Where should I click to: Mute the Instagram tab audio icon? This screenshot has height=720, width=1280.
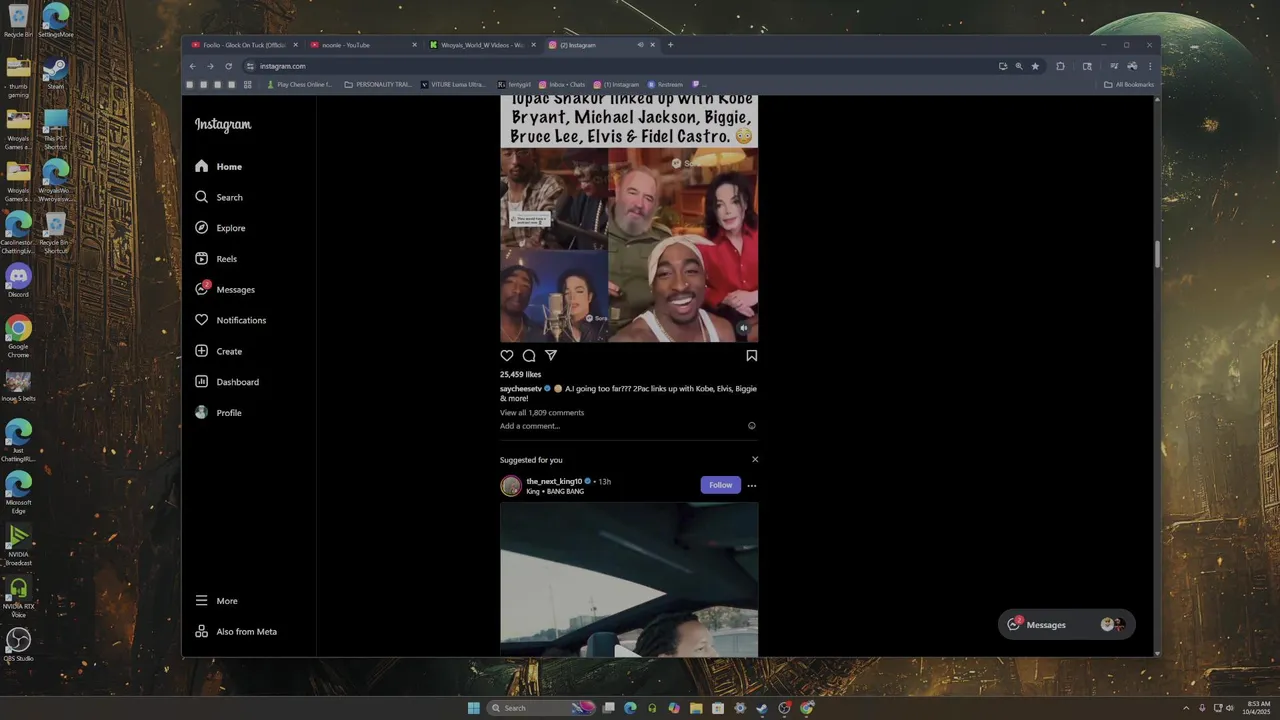(640, 45)
